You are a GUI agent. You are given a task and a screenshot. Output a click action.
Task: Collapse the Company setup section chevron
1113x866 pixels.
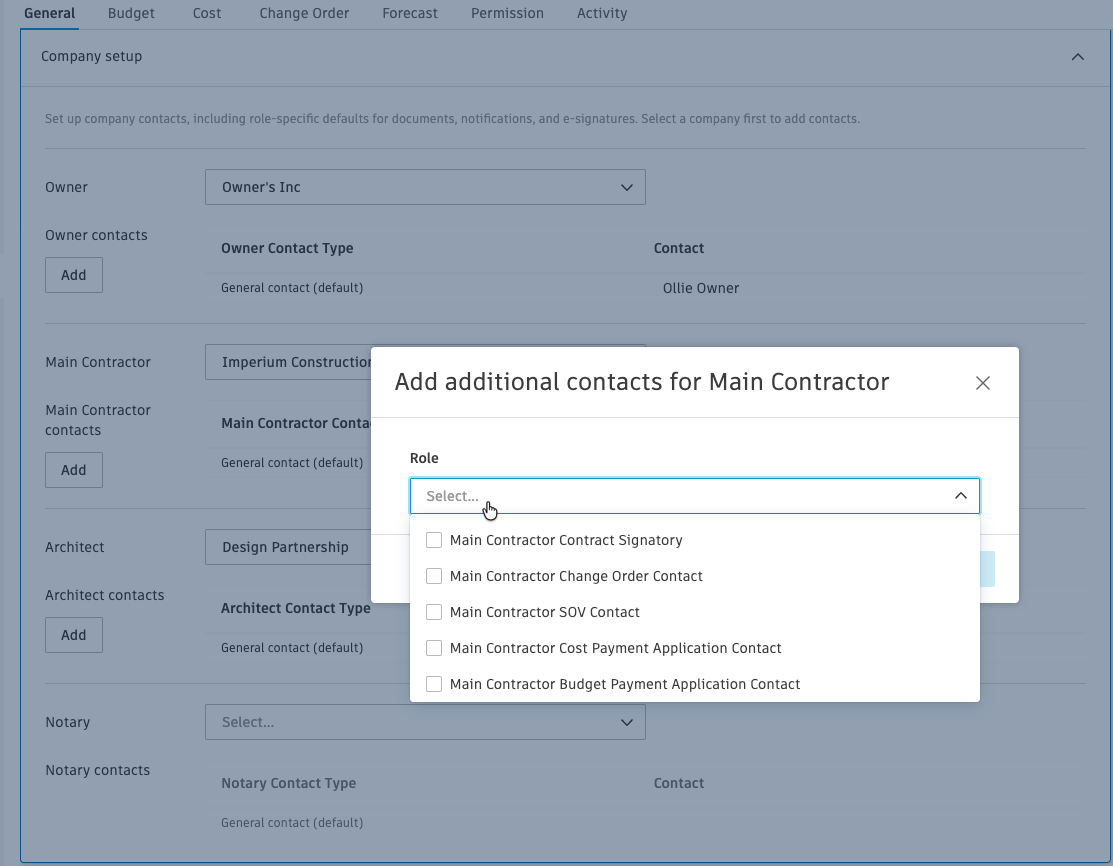coord(1078,57)
